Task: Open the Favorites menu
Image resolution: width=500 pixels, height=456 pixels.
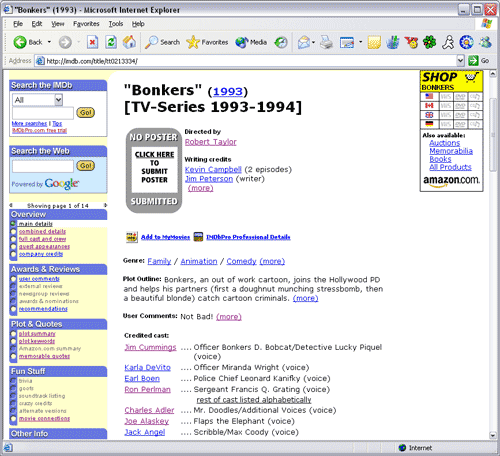Action: coord(86,24)
